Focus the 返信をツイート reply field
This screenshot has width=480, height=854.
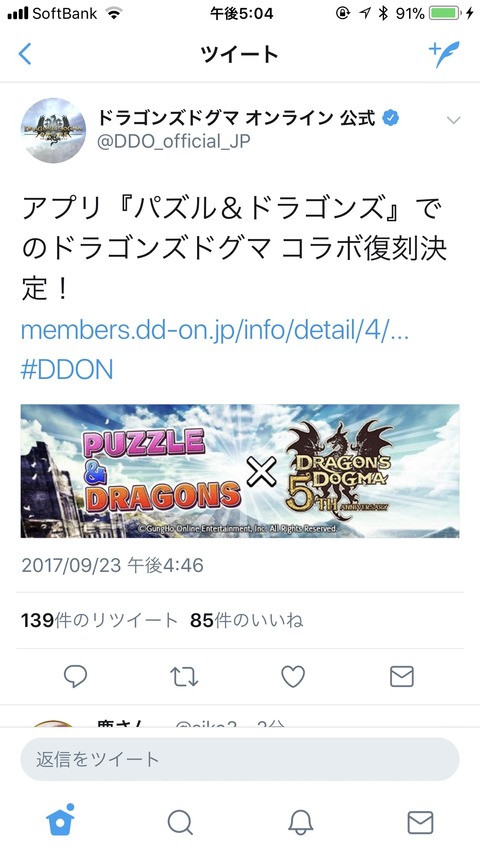pos(240,759)
